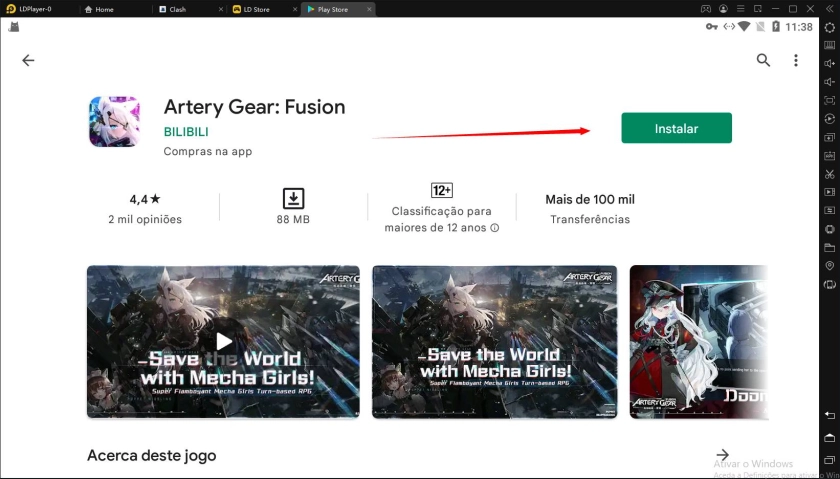Expand Acerca deste jogo arrow
Screen dimensions: 840x479
coord(723,455)
